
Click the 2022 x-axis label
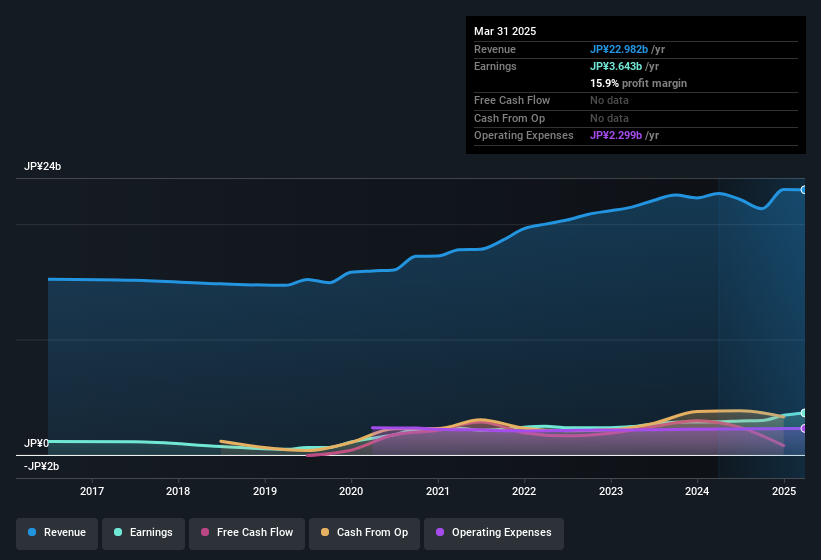[x=524, y=491]
